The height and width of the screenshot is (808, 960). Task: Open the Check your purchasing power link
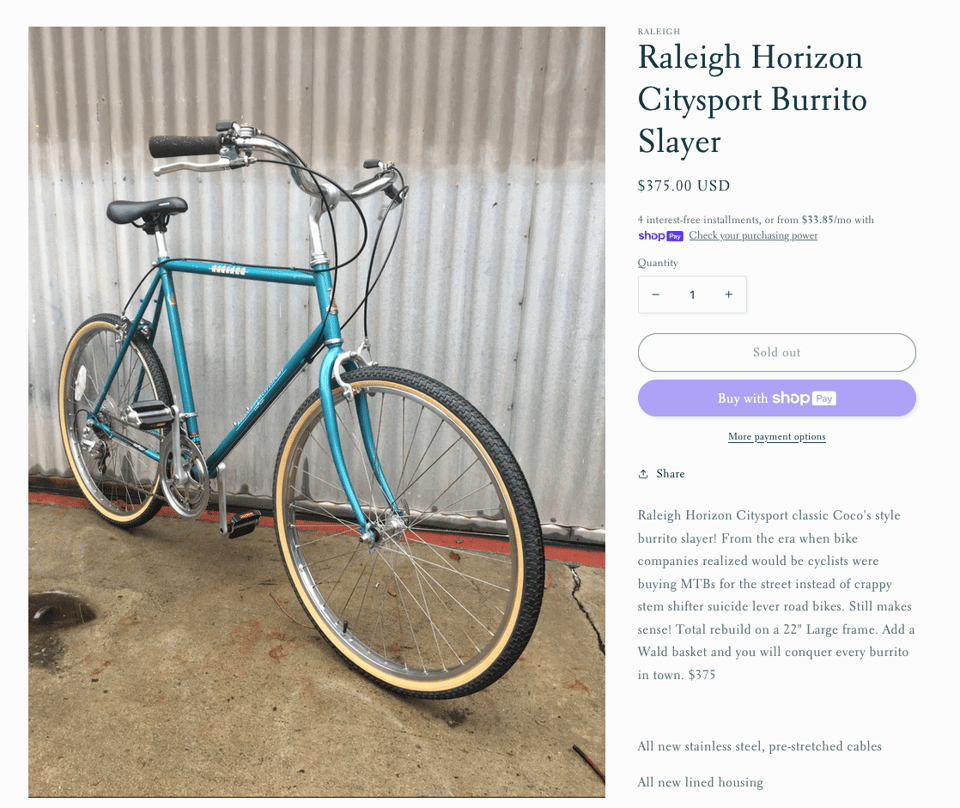click(x=753, y=236)
